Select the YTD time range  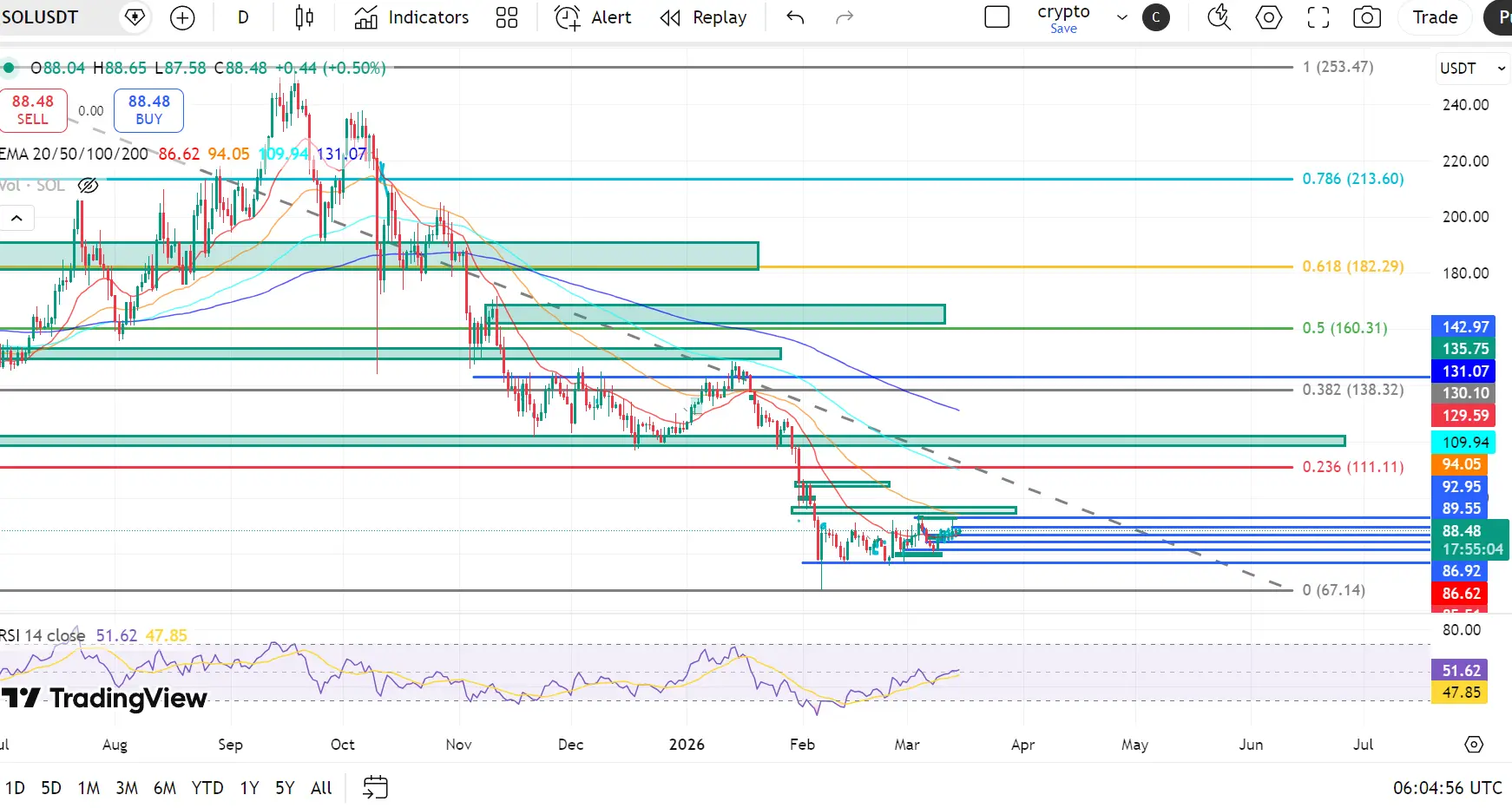point(207,788)
